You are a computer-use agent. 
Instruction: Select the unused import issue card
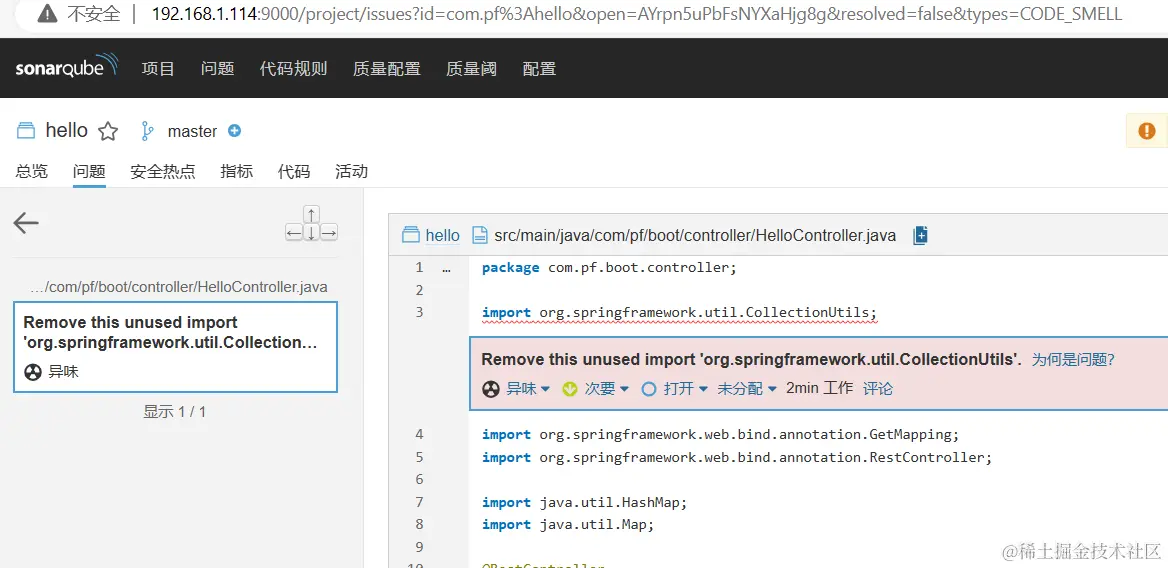[x=176, y=347]
